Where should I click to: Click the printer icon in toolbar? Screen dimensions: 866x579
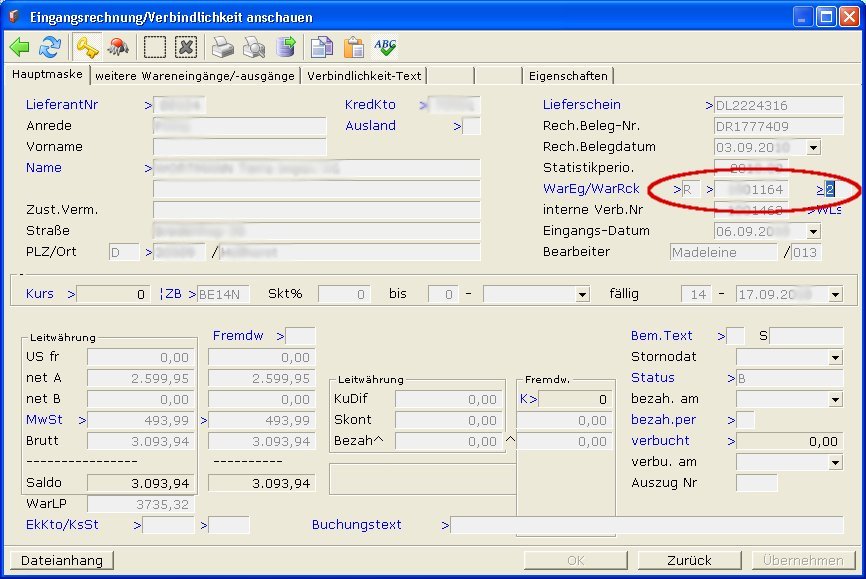coord(223,47)
